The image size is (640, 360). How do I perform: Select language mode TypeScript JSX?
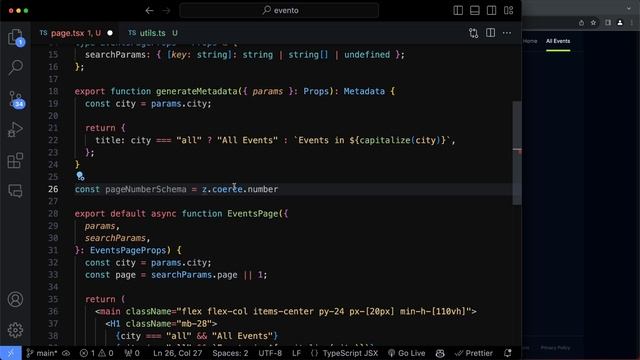click(x=350, y=353)
